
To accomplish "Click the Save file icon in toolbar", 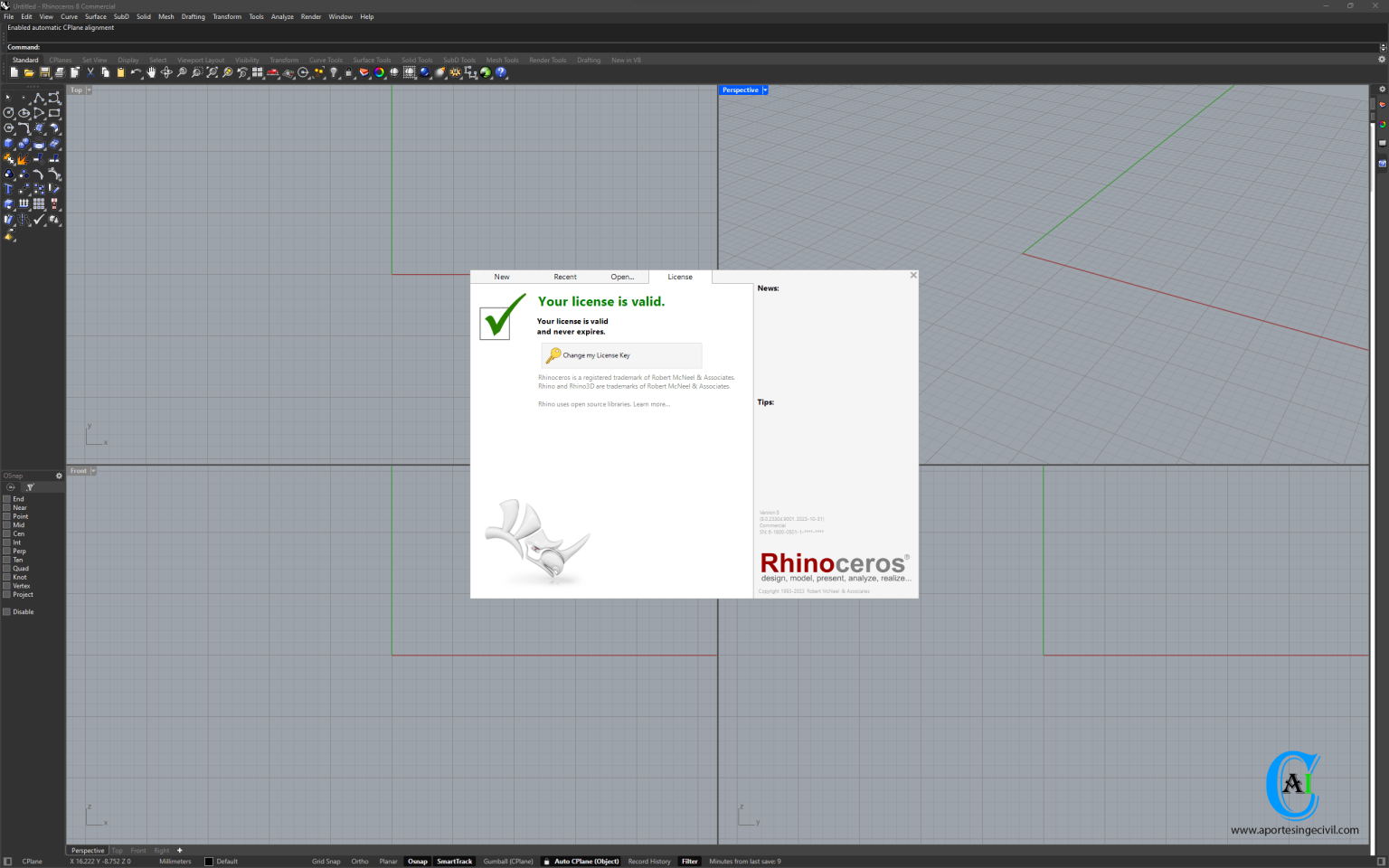I will pyautogui.click(x=44, y=72).
